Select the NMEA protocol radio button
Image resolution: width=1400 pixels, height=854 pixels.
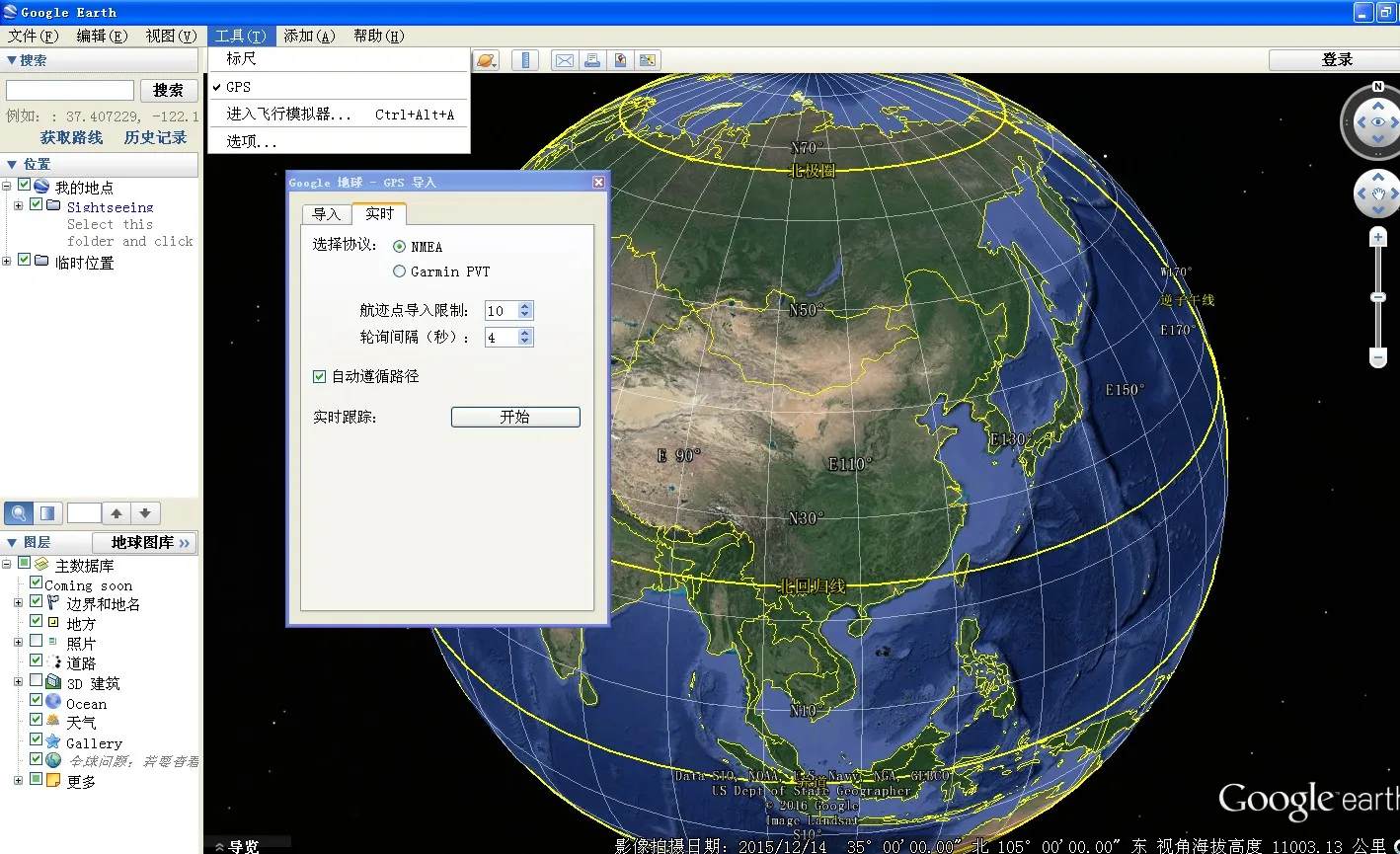pyautogui.click(x=400, y=246)
